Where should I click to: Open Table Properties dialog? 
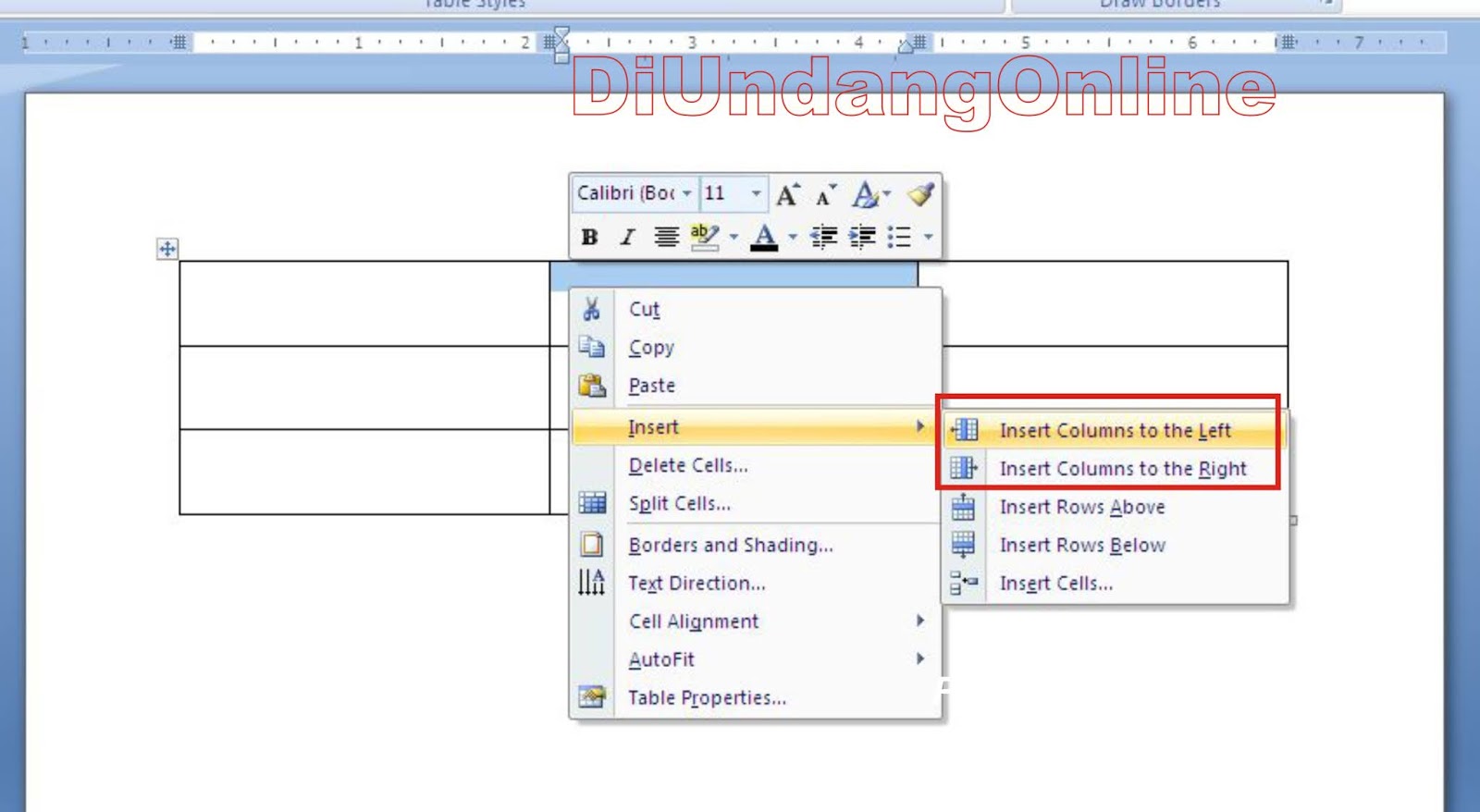click(757, 697)
